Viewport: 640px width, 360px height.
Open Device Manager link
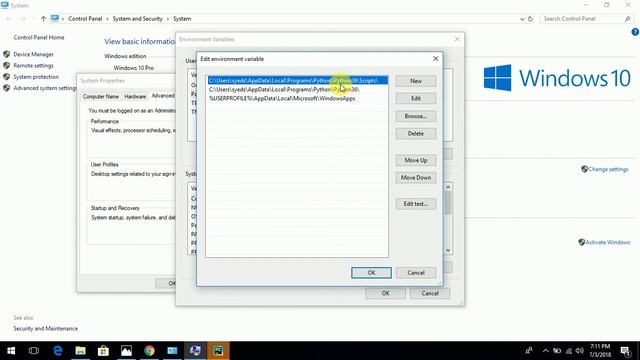(x=33, y=54)
